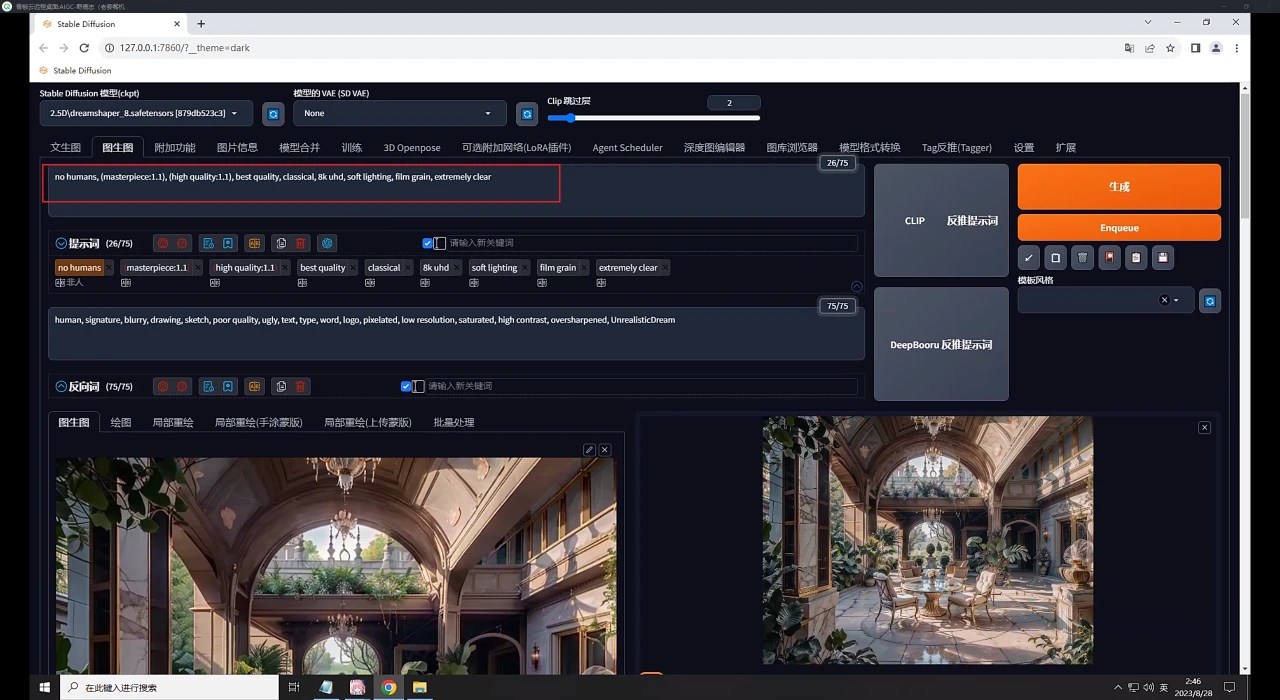Viewport: 1280px width, 700px height.
Task: Click the ChatGPT icon in 提示词 toolbar
Action: point(327,243)
